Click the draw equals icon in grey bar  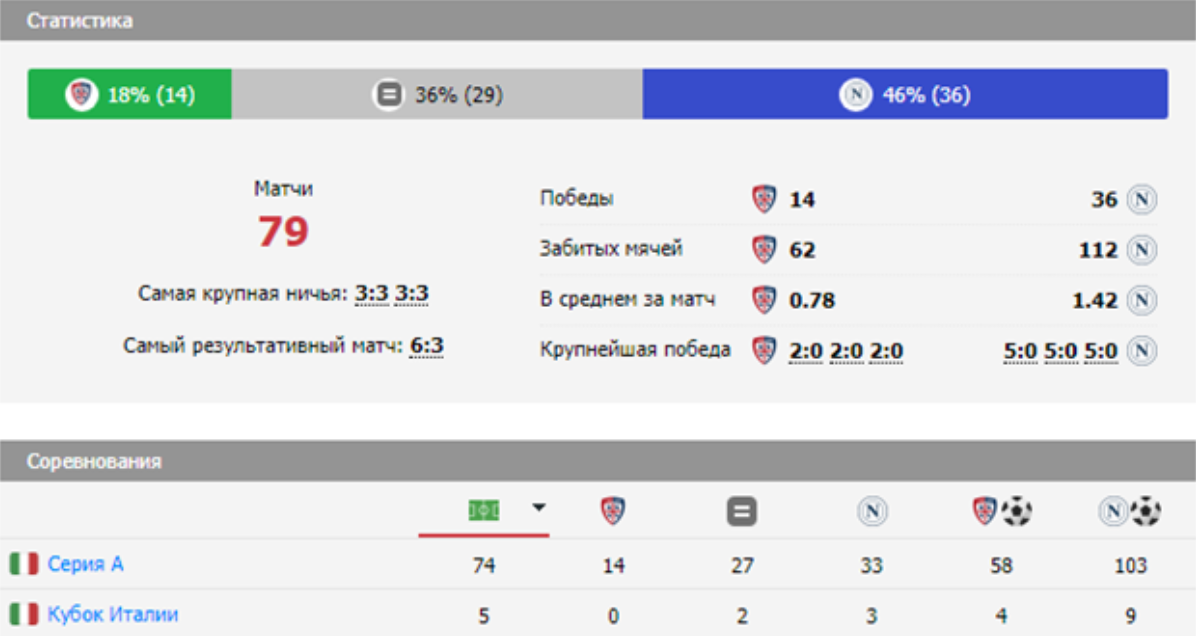coord(387,95)
